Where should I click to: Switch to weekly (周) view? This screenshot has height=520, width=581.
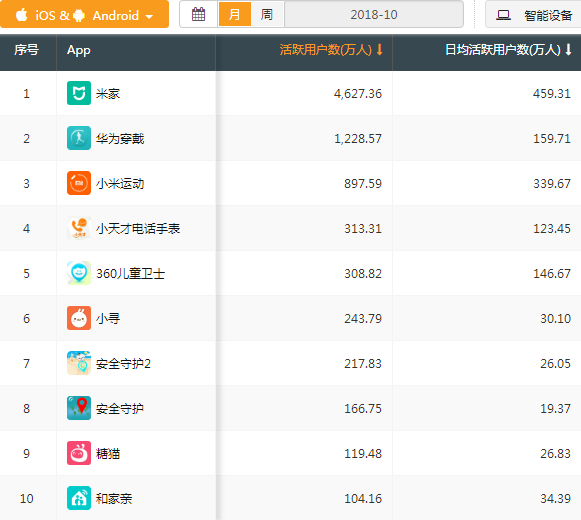[x=267, y=14]
